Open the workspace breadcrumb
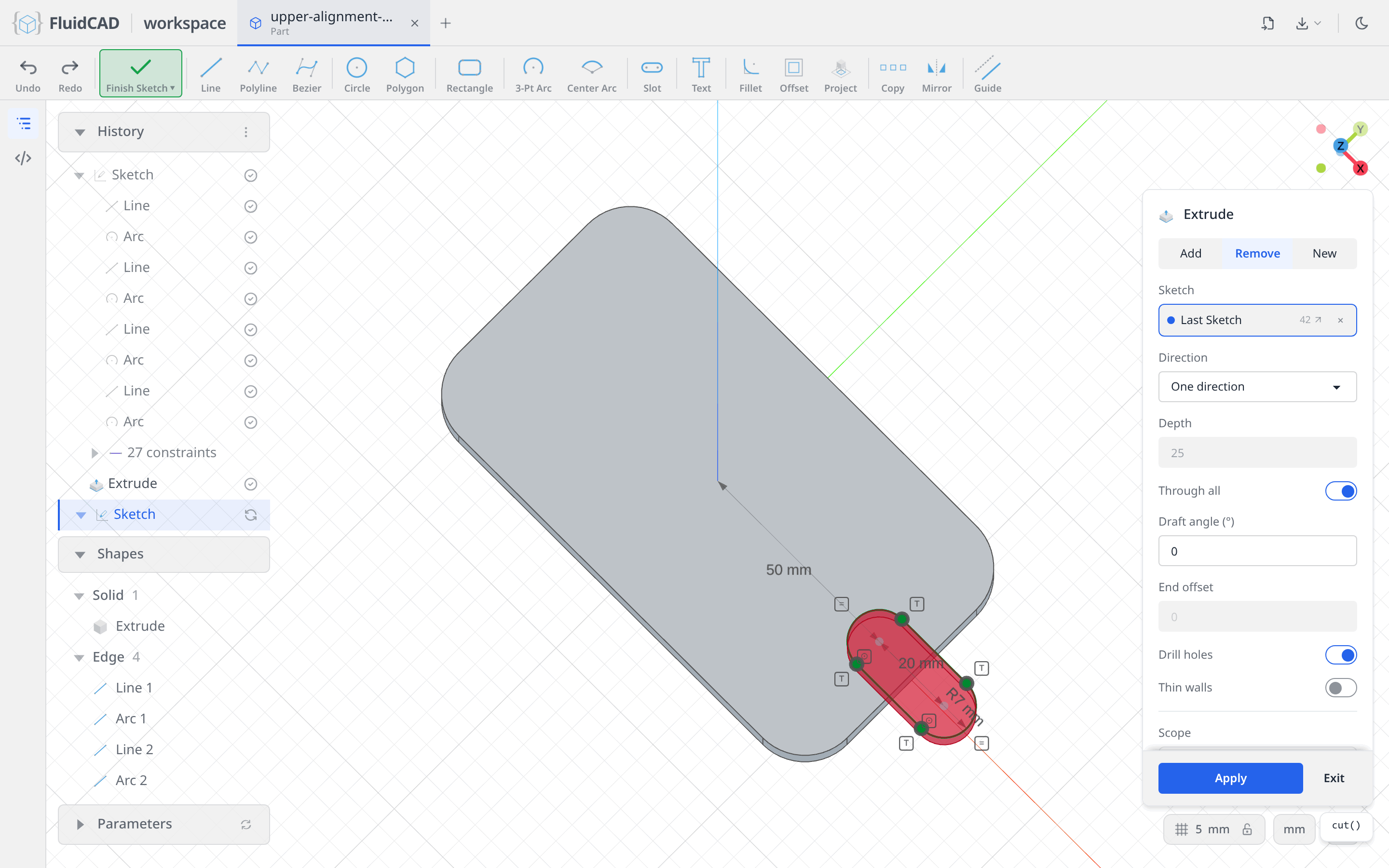The image size is (1389, 868). click(184, 23)
